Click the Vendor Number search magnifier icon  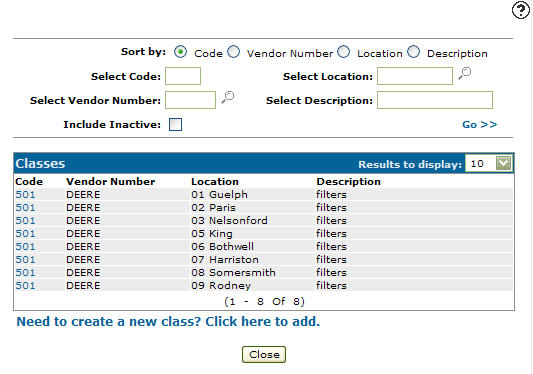[227, 98]
